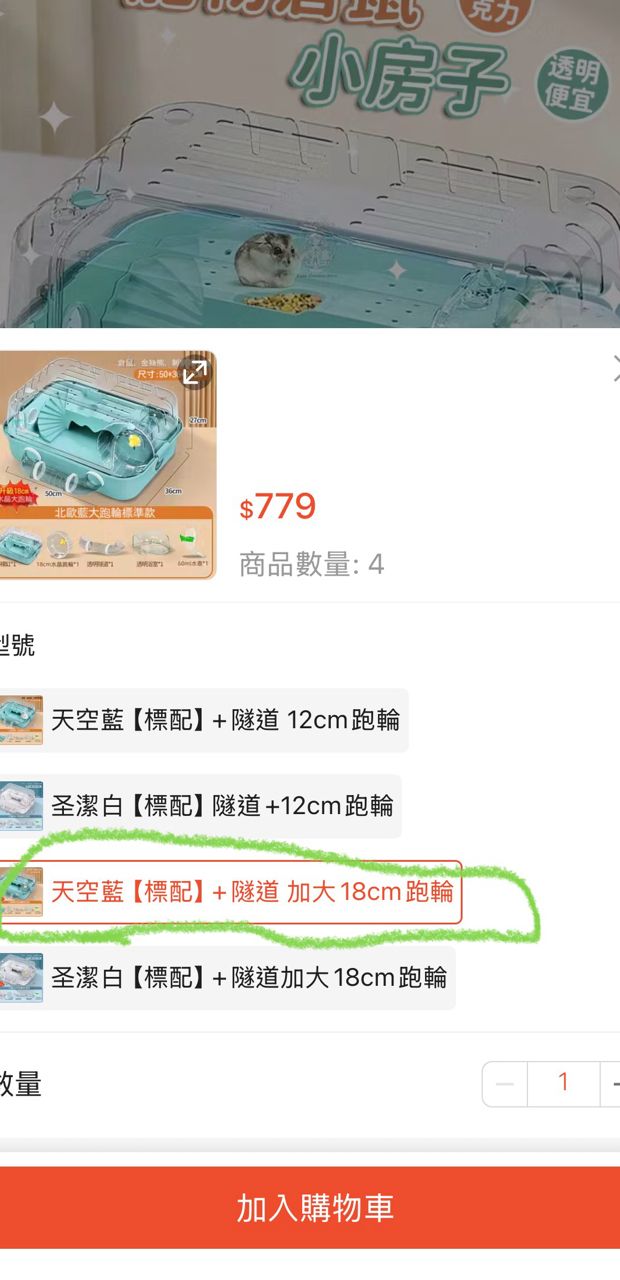Tap the 商品數量: 4 stock text
620x1280 pixels.
311,565
